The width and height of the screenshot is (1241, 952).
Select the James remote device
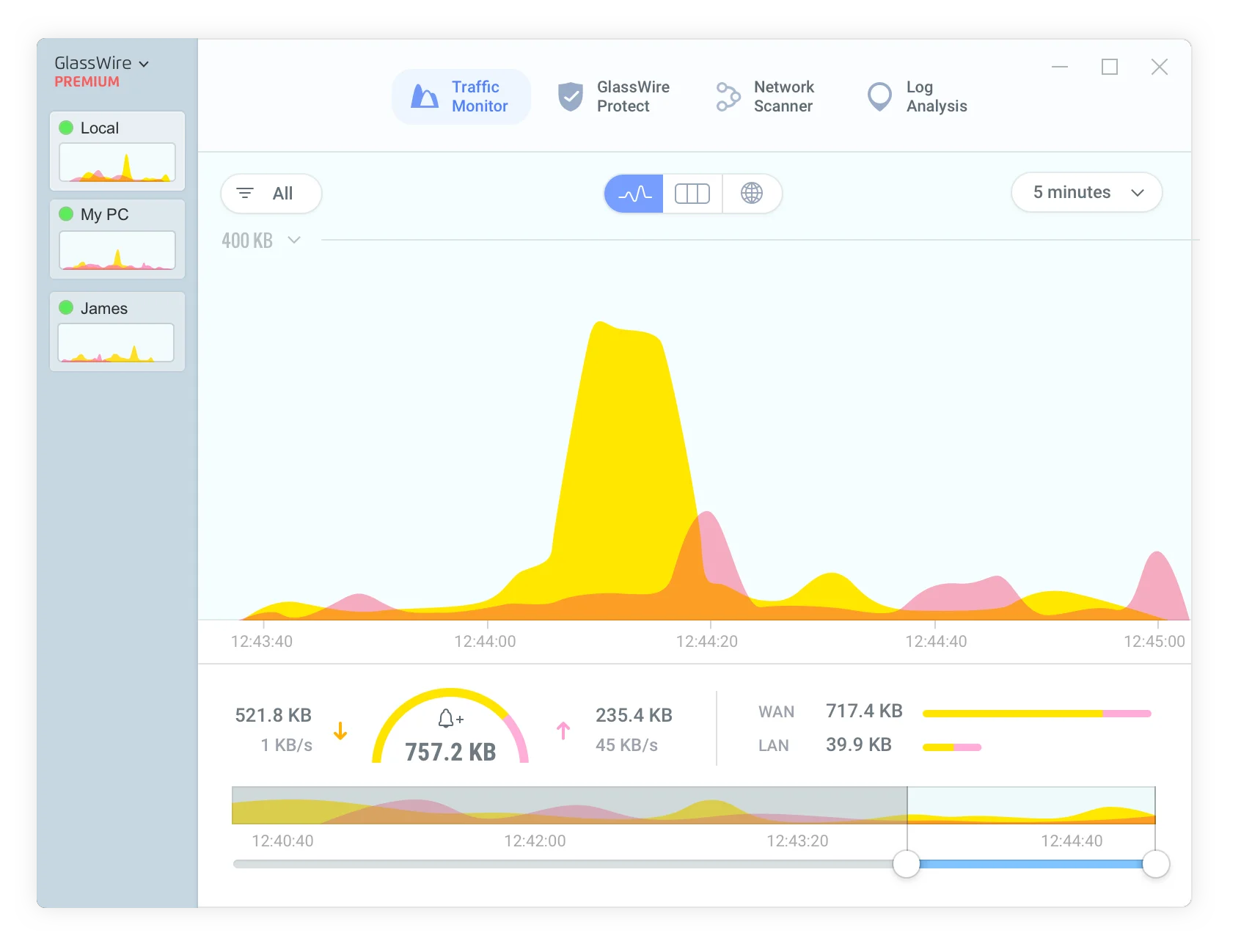click(117, 332)
